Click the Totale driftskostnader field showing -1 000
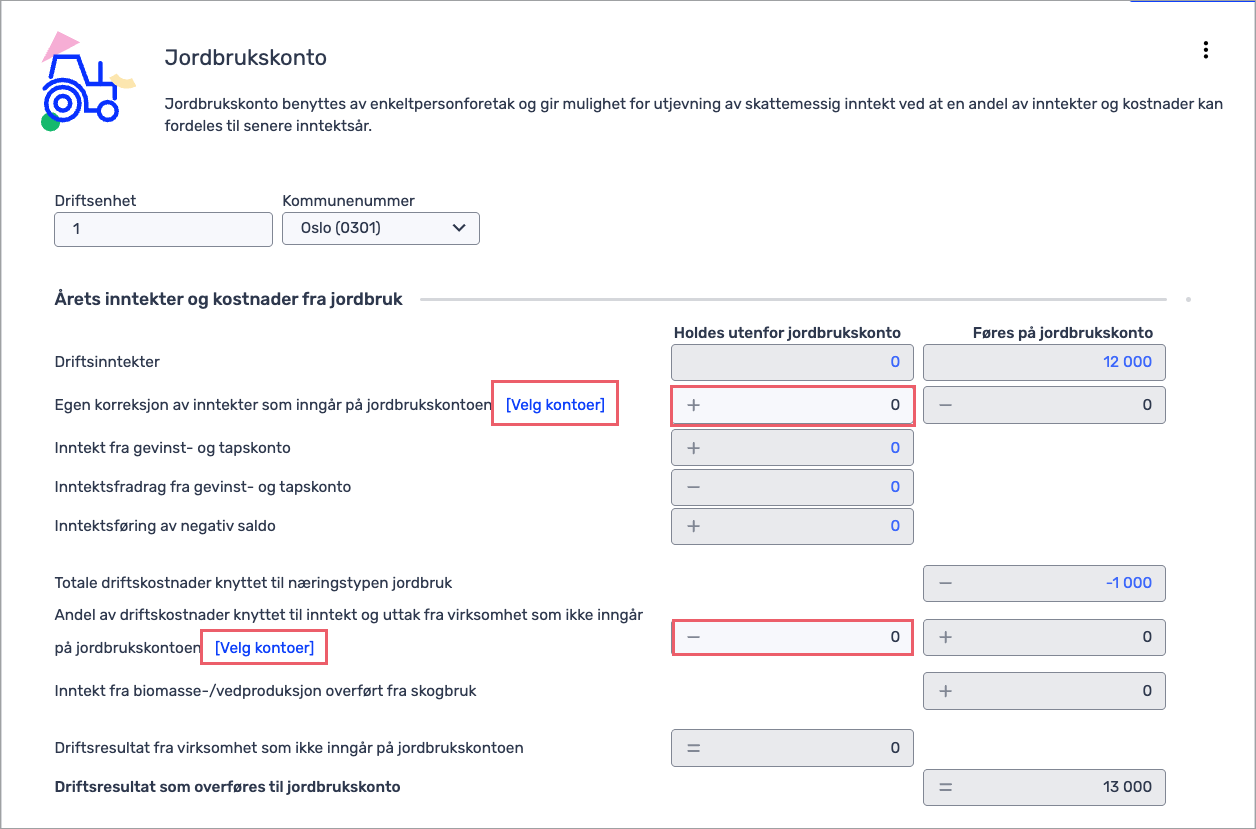This screenshot has width=1256, height=829. pyautogui.click(x=1044, y=583)
